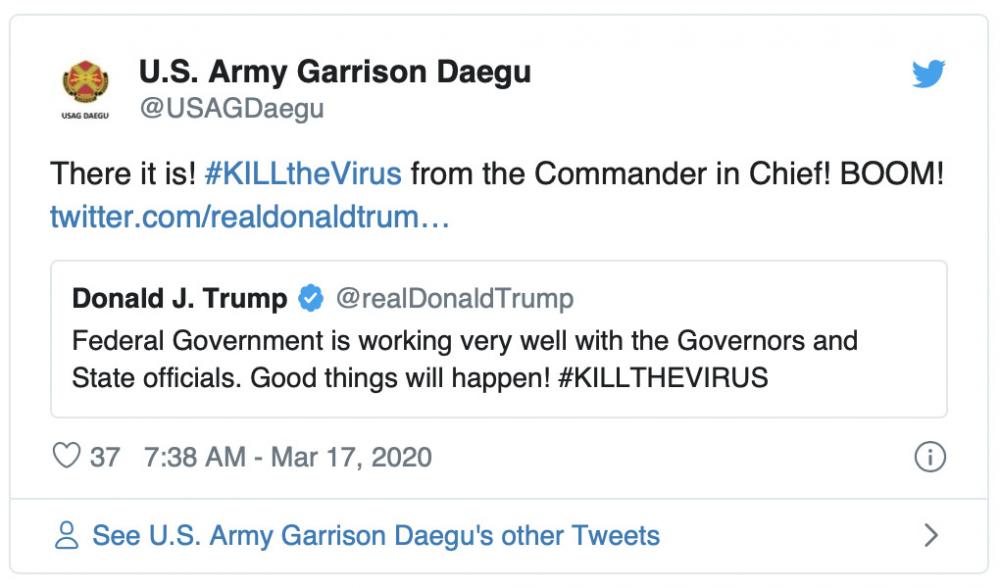The image size is (1000, 588).
Task: Expand the chevron arrow at bottom right
Action: click(x=931, y=535)
